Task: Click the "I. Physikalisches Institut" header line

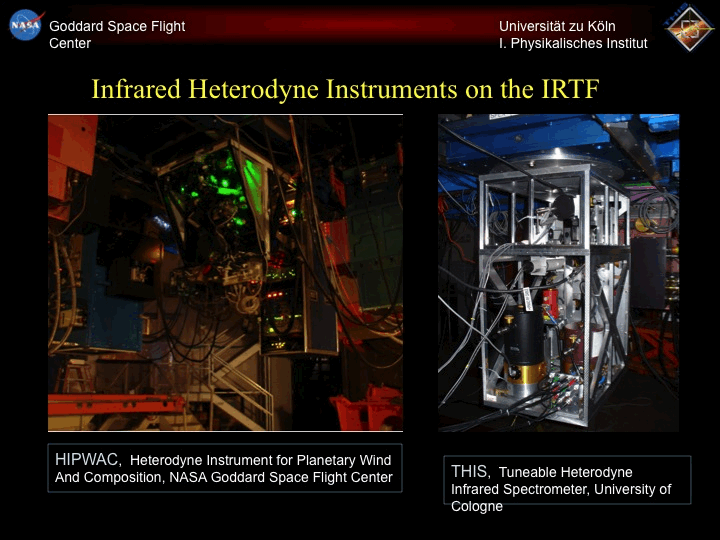Action: [x=573, y=43]
